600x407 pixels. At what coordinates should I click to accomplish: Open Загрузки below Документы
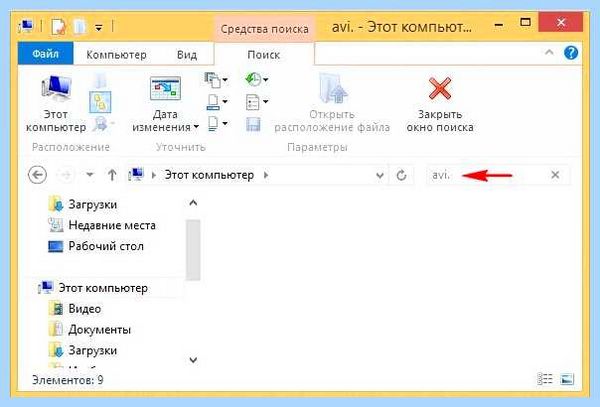click(x=83, y=350)
